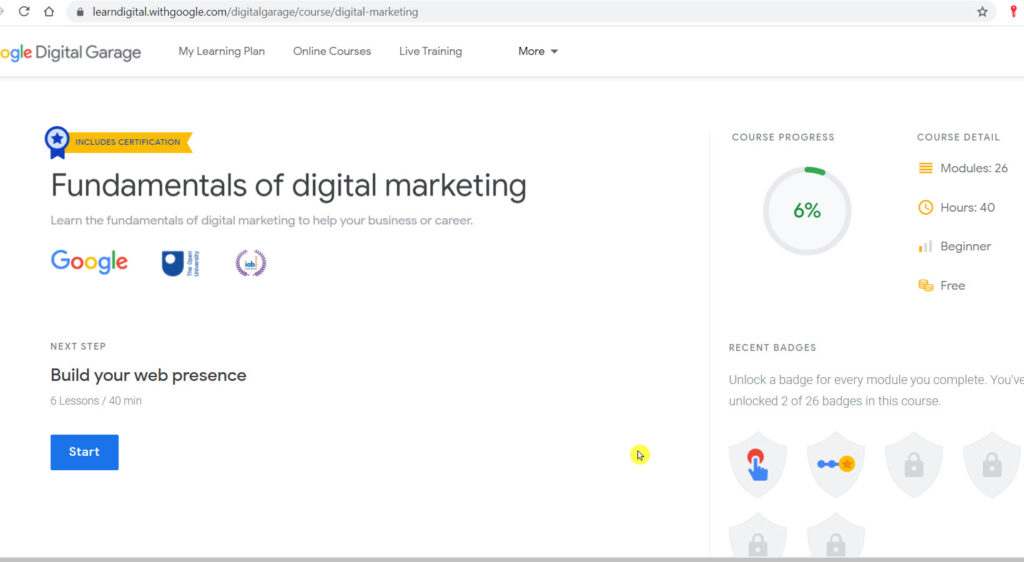Screen dimensions: 1024x562
Task: Open My Learning Plan tab
Action: point(221,51)
